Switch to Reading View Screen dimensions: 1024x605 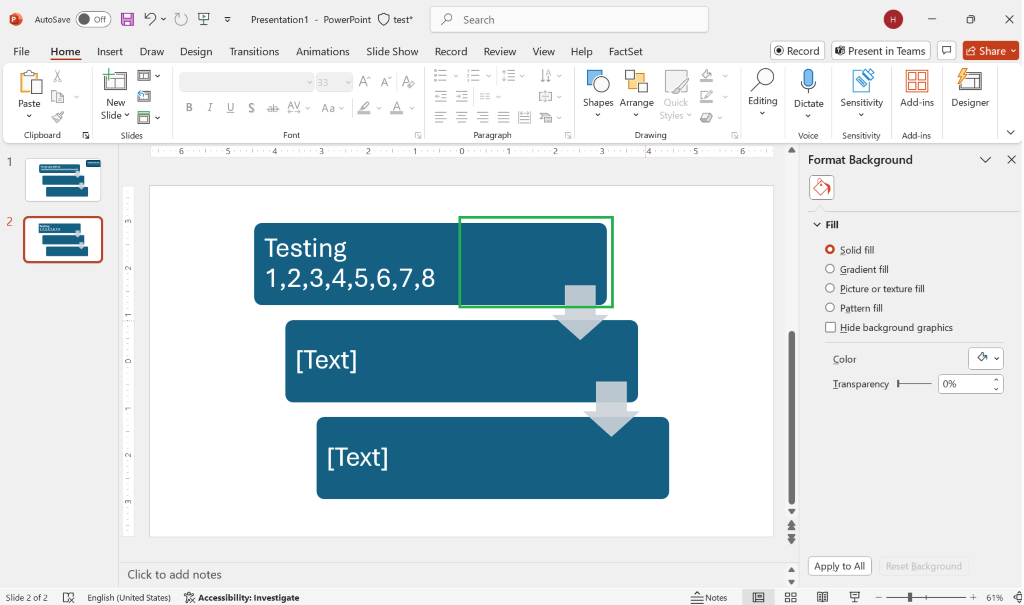coord(822,597)
